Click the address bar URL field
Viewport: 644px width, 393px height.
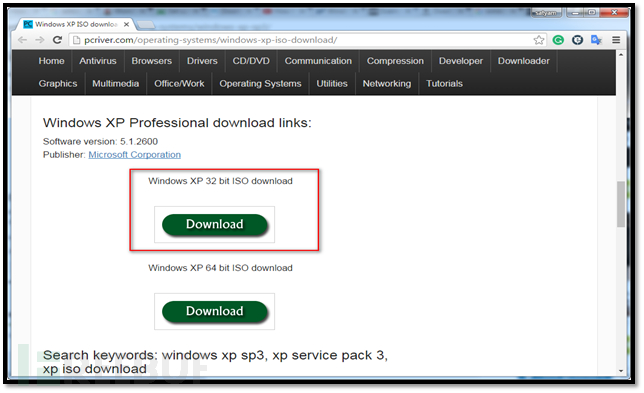click(304, 40)
